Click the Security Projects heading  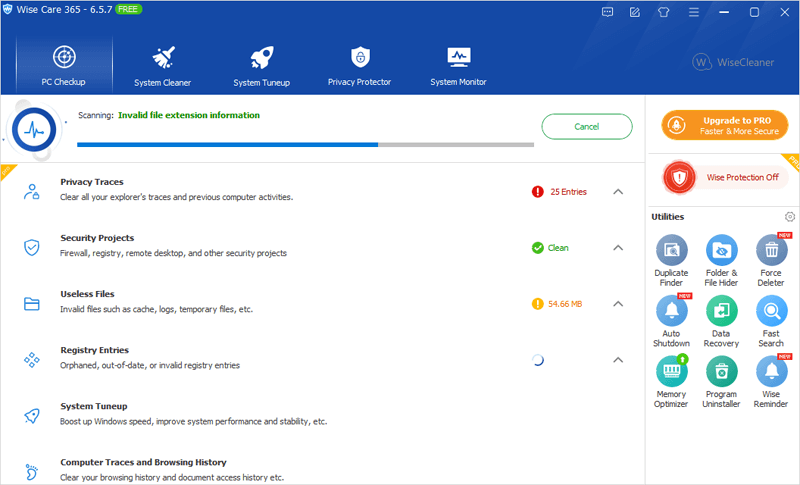(x=97, y=238)
